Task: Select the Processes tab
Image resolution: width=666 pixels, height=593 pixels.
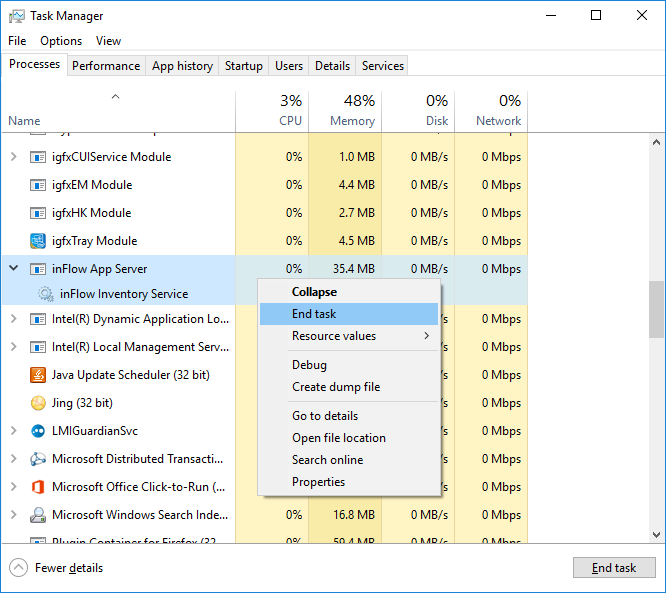Action: pyautogui.click(x=34, y=64)
